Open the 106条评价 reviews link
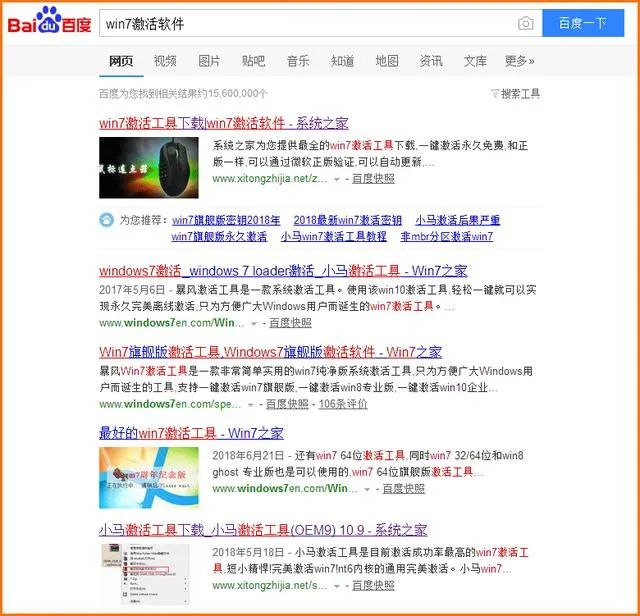Image resolution: width=640 pixels, height=616 pixels. tap(343, 404)
